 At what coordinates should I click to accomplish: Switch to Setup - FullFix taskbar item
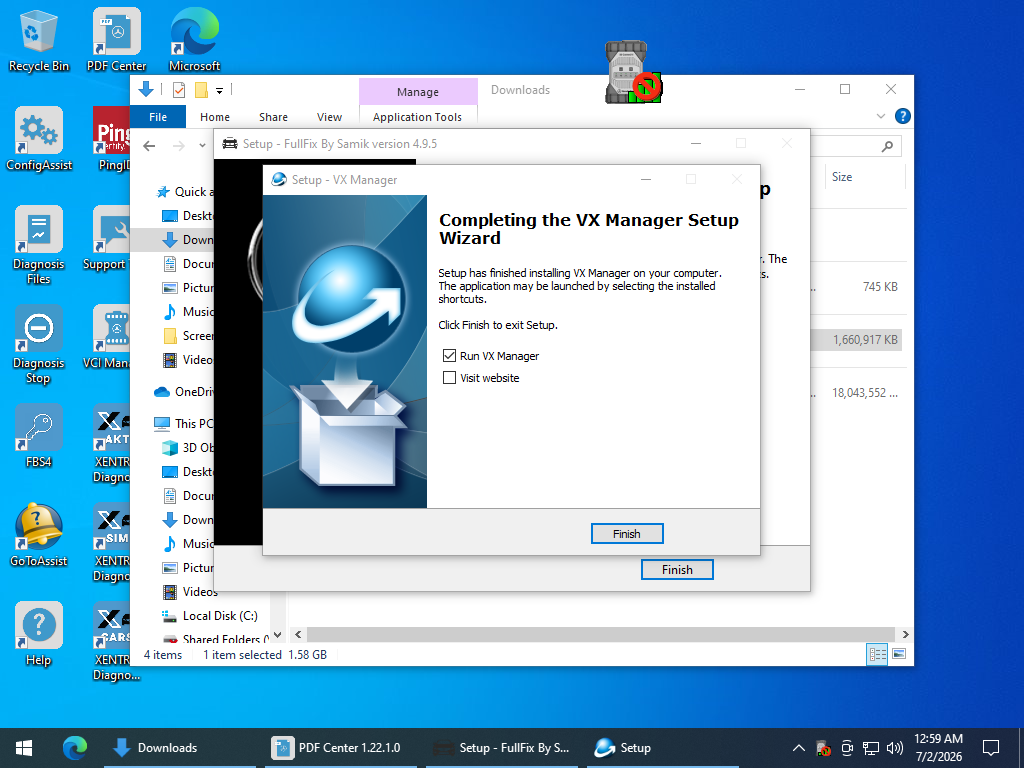pyautogui.click(x=502, y=748)
